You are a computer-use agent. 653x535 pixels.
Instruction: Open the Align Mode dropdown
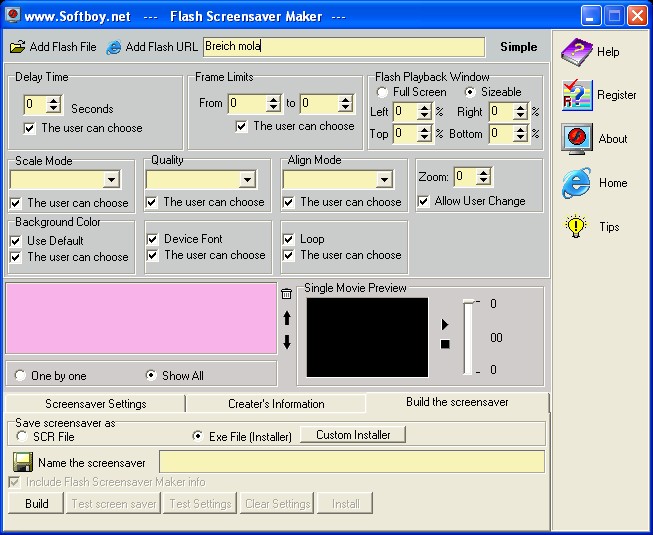click(384, 180)
